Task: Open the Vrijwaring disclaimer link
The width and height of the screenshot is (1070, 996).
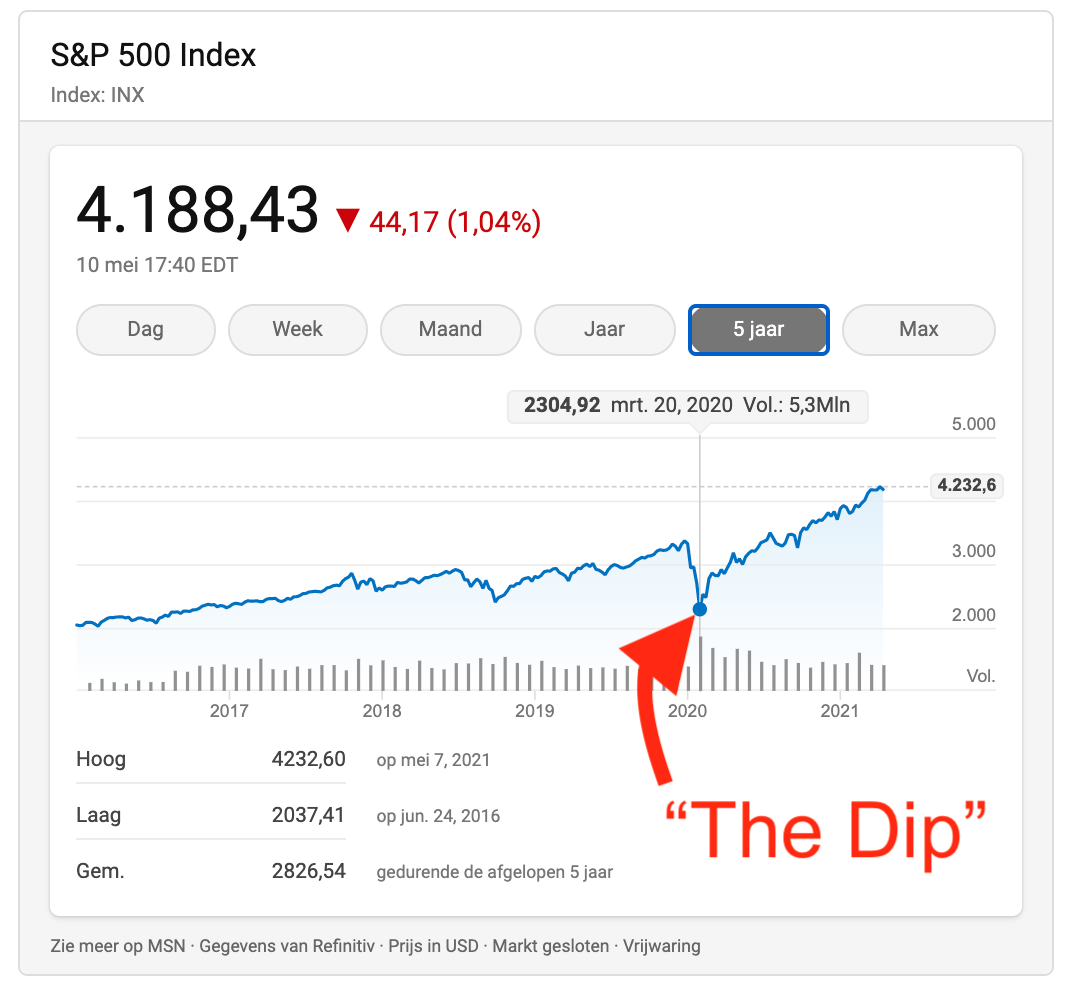Action: (662, 945)
